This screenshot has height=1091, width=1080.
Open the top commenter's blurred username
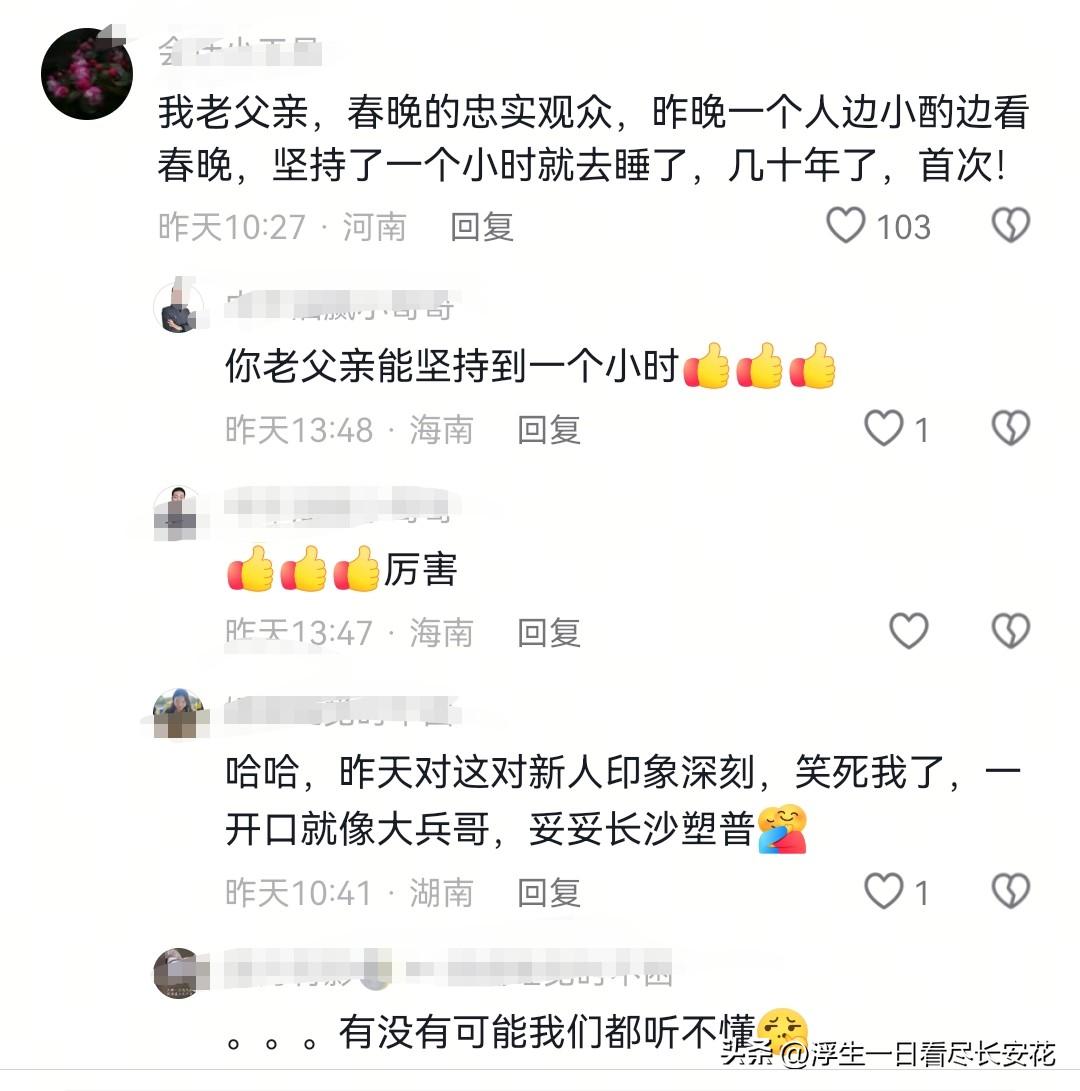pos(239,51)
